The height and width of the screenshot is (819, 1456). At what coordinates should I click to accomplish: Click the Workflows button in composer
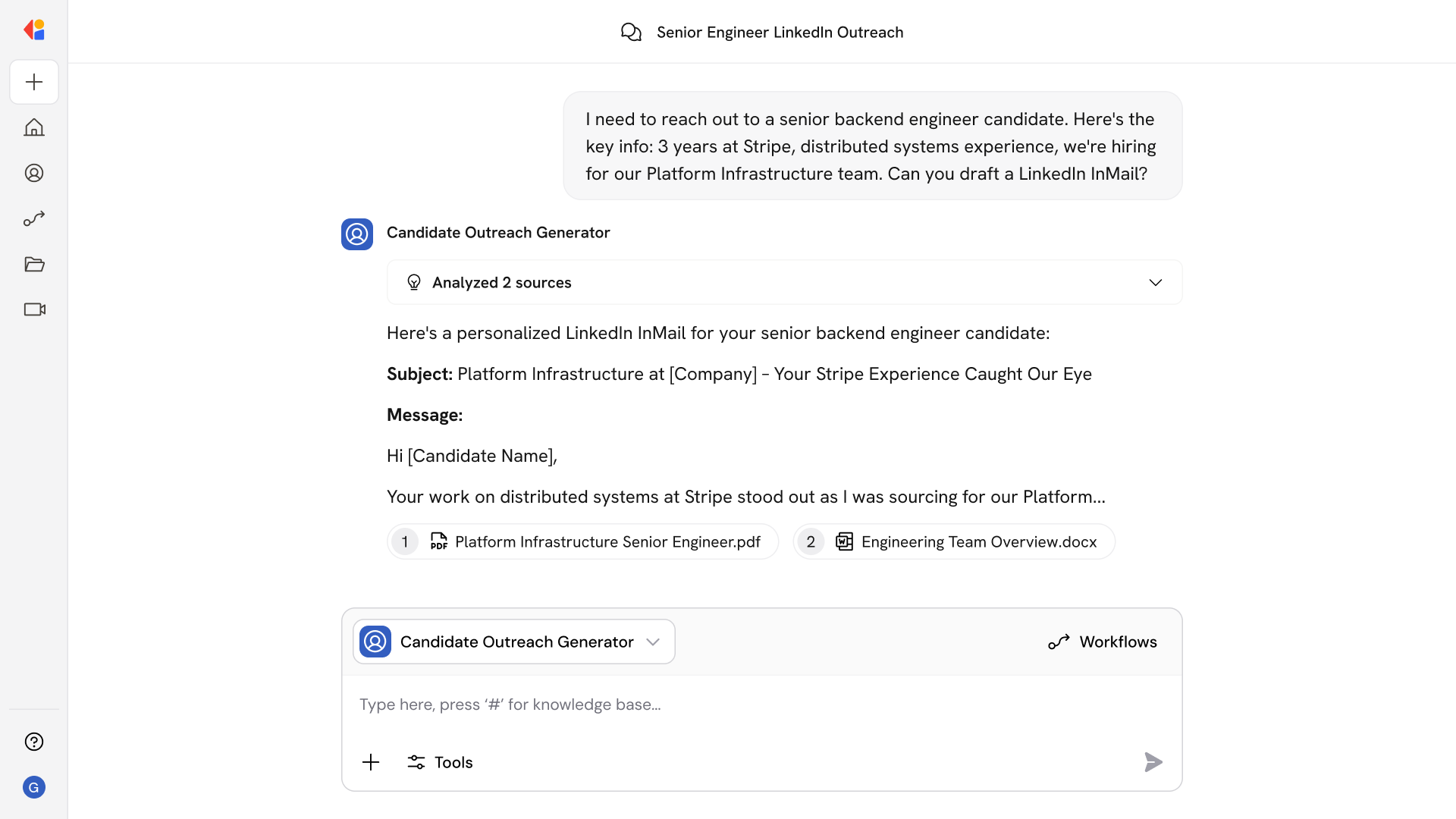[1102, 642]
